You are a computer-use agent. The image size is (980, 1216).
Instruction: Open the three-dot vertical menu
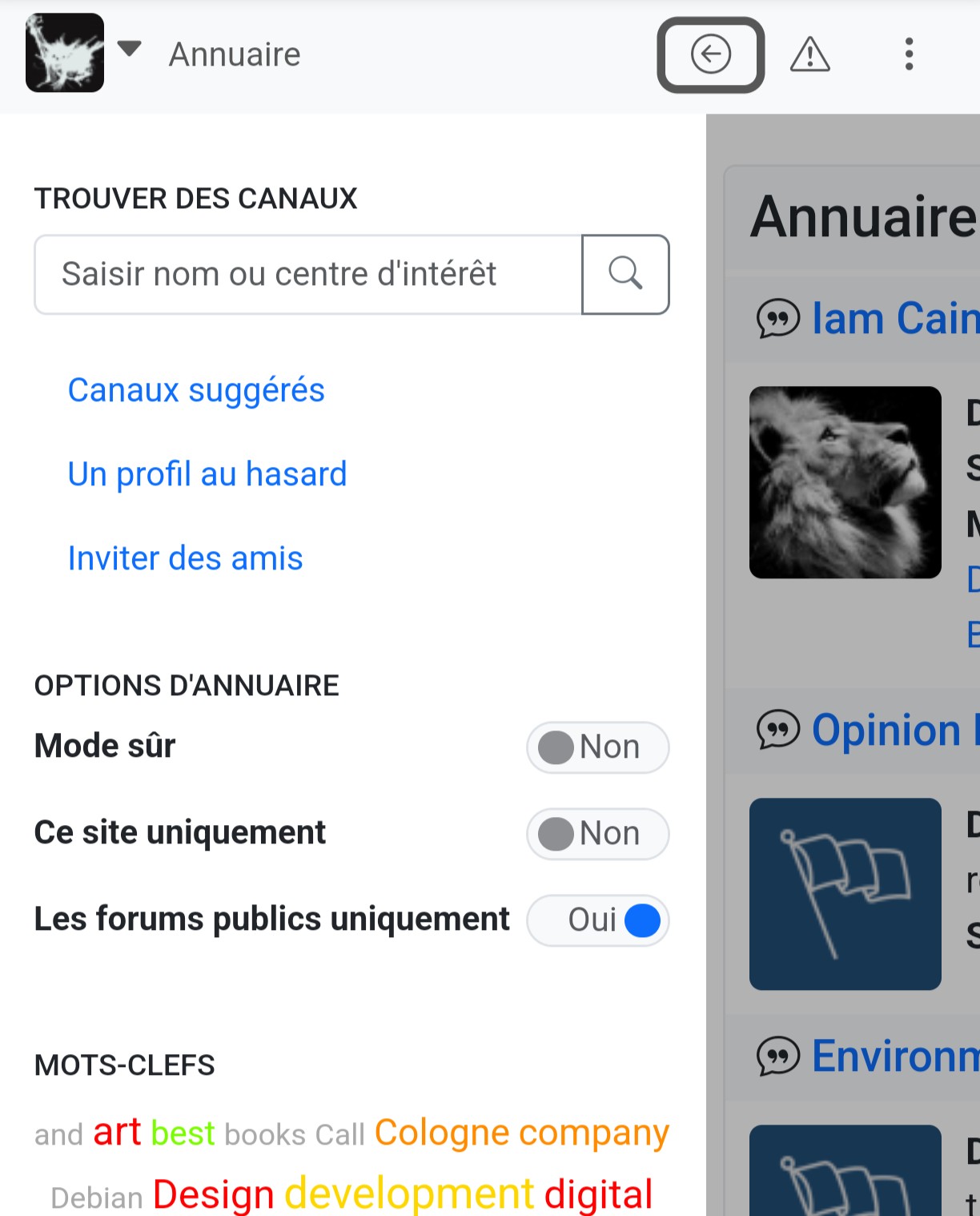(x=909, y=54)
